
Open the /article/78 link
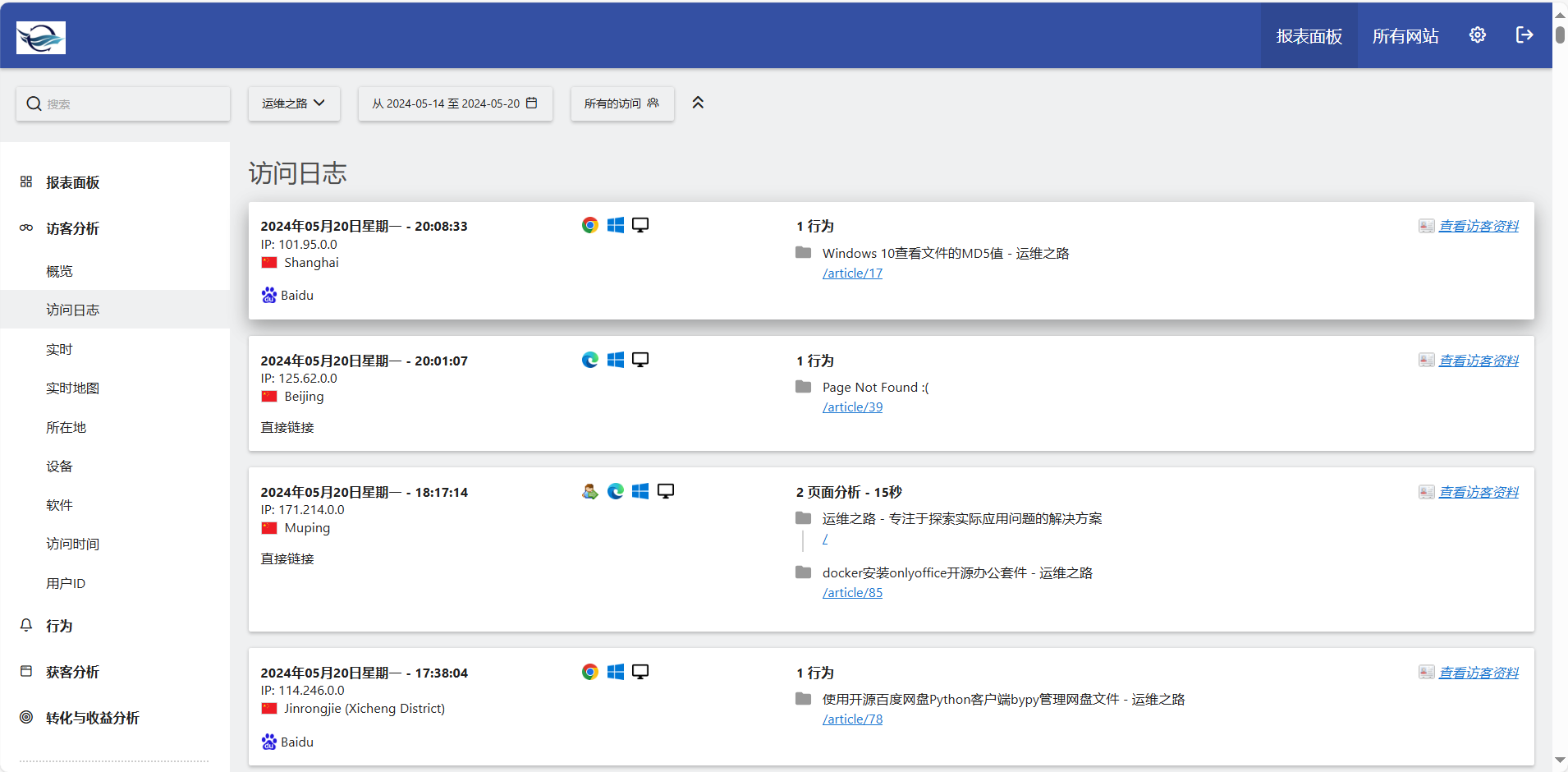pyautogui.click(x=852, y=719)
